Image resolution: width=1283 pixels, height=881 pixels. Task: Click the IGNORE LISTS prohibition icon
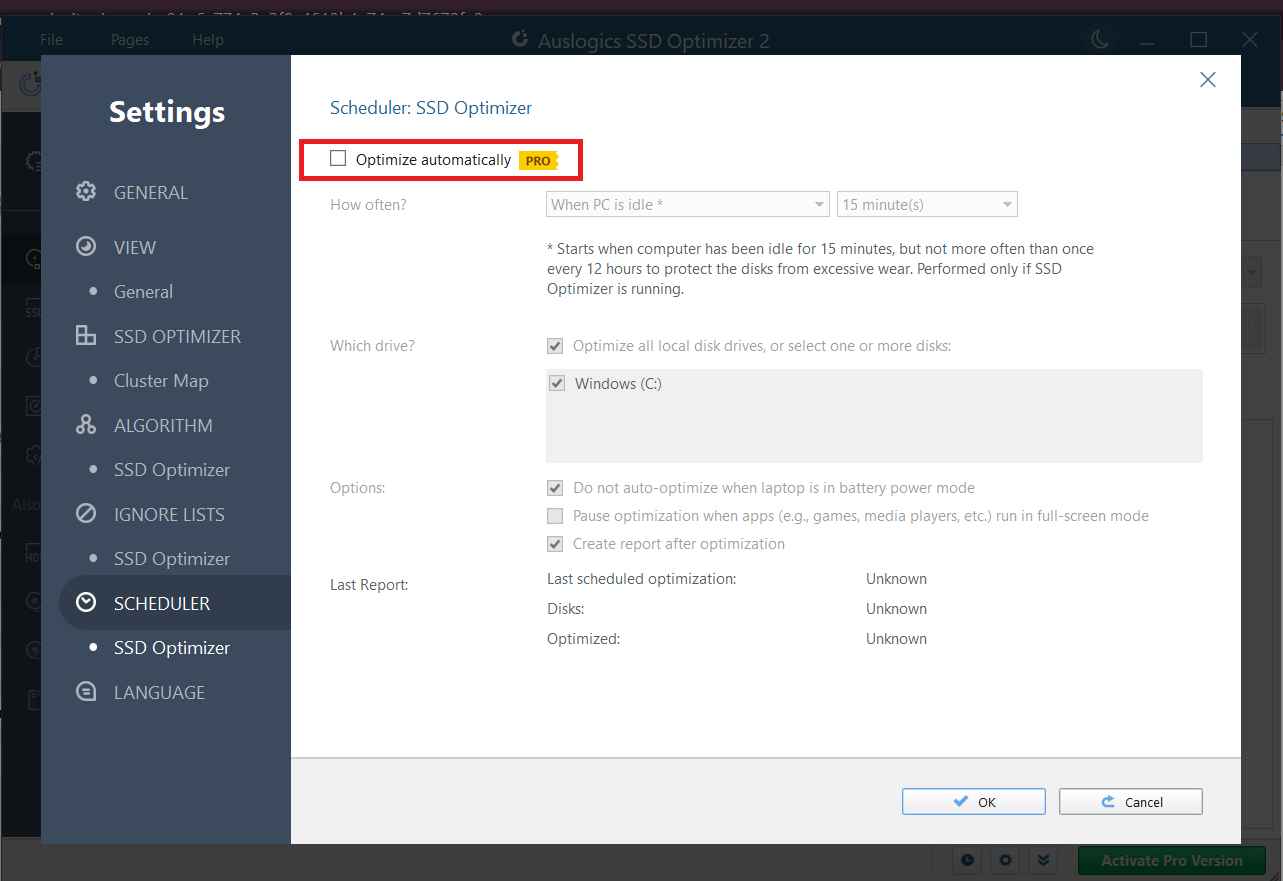point(86,513)
